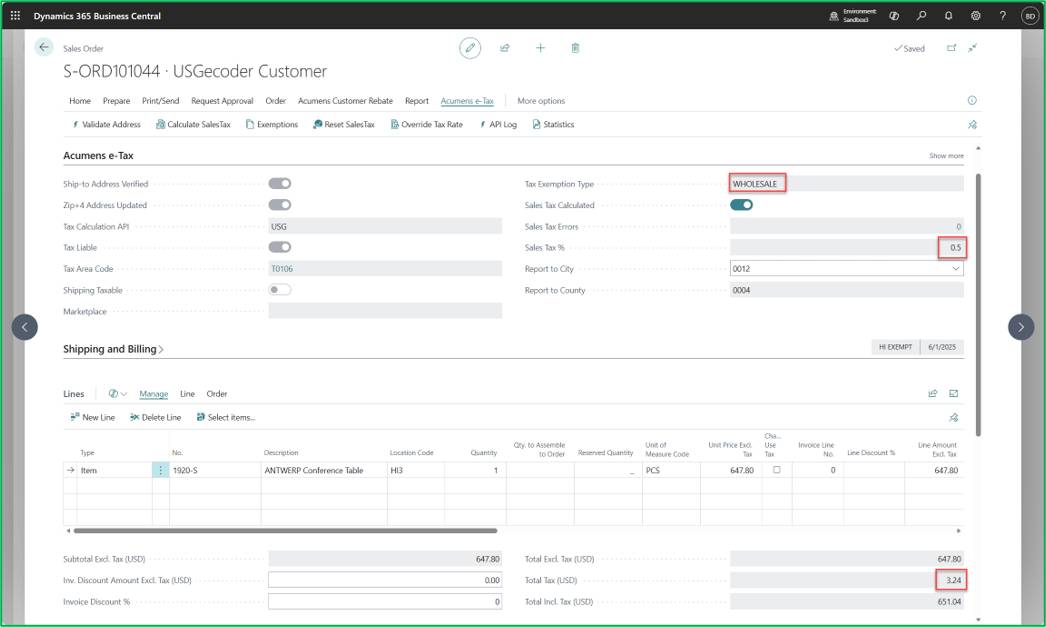This screenshot has width=1046, height=627.
Task: Create a new record with plus icon
Action: click(540, 48)
